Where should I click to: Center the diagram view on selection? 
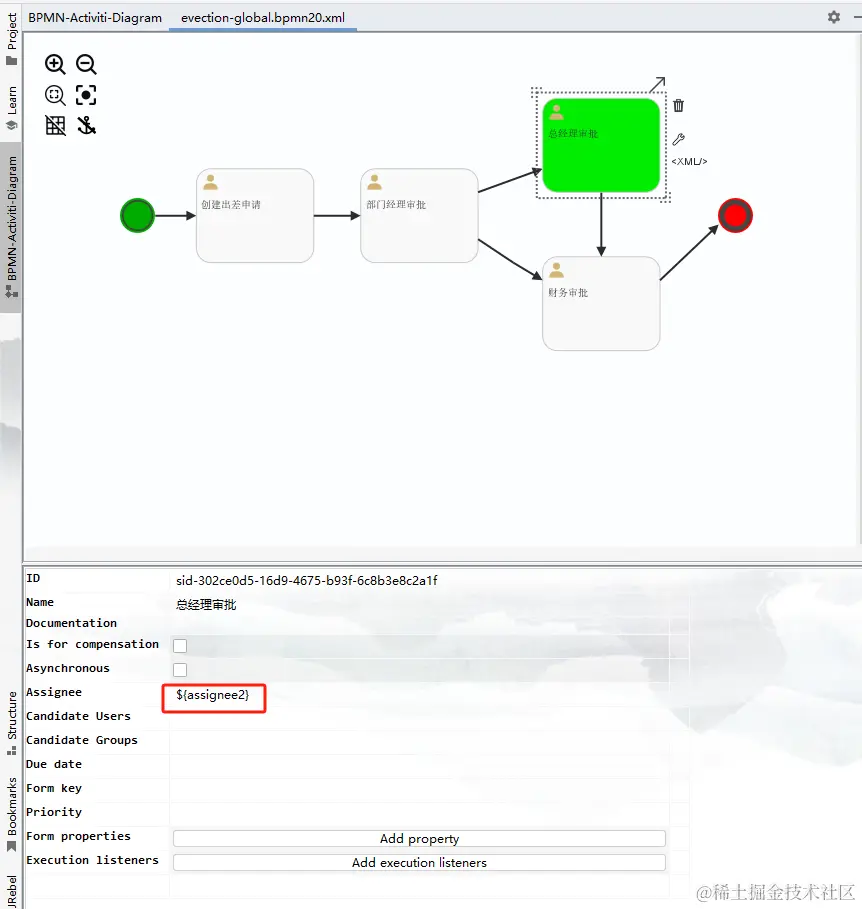coord(86,95)
